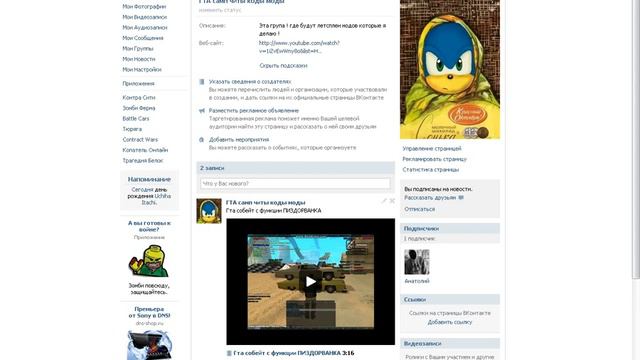
Task: Open 'Приложения' in the sidebar
Action: pyautogui.click(x=138, y=83)
